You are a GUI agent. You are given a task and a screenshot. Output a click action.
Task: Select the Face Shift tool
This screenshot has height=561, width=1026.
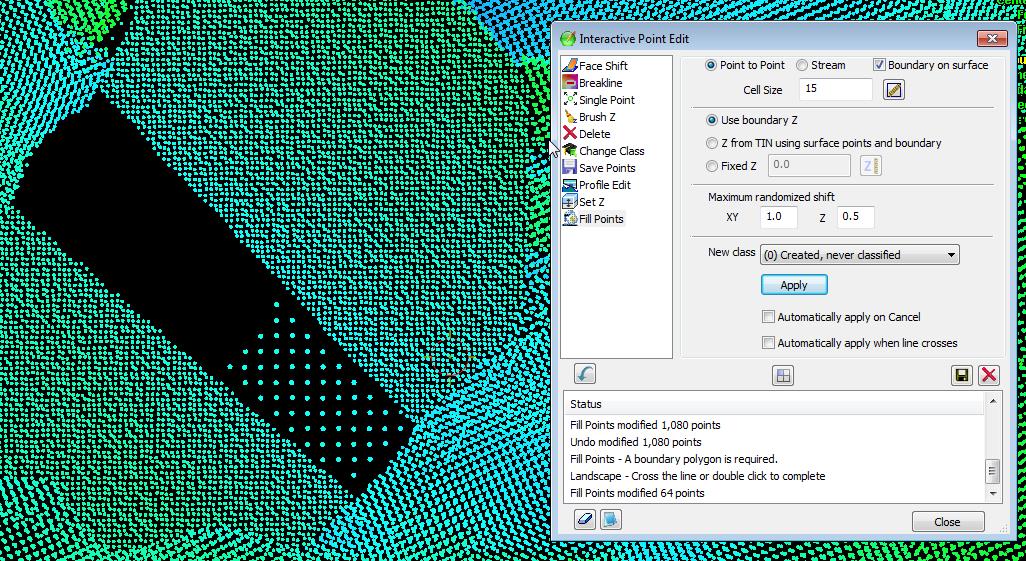[x=595, y=65]
